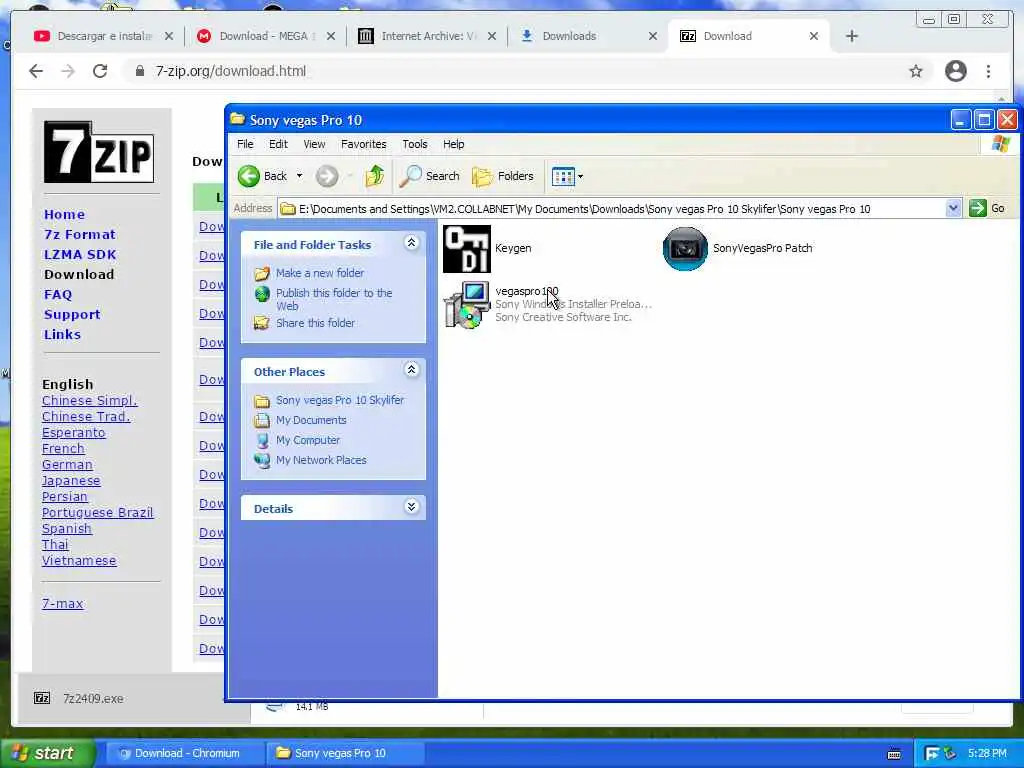
Task: Click the green Go button
Action: (987, 208)
